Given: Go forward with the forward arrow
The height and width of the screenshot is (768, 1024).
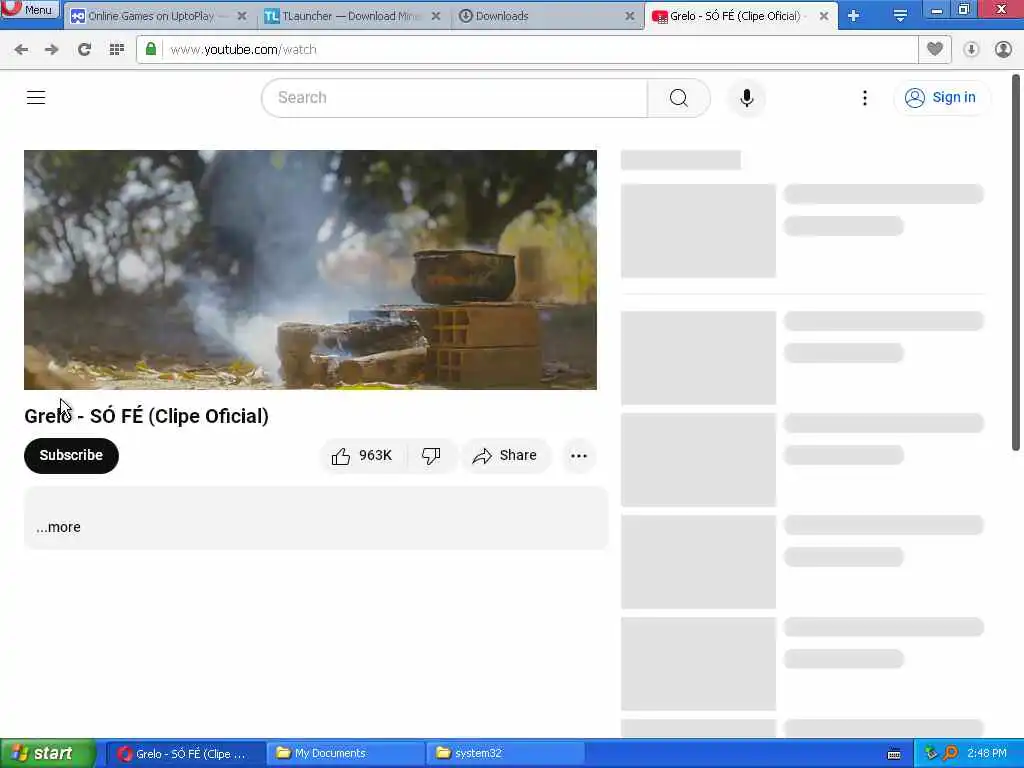Looking at the screenshot, I should tap(52, 49).
